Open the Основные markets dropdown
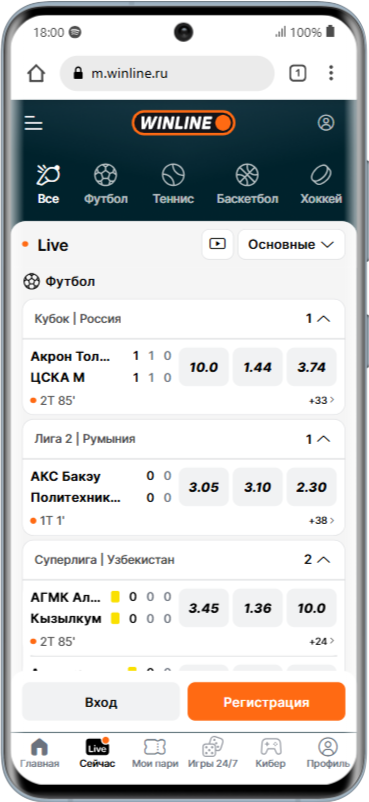 291,244
